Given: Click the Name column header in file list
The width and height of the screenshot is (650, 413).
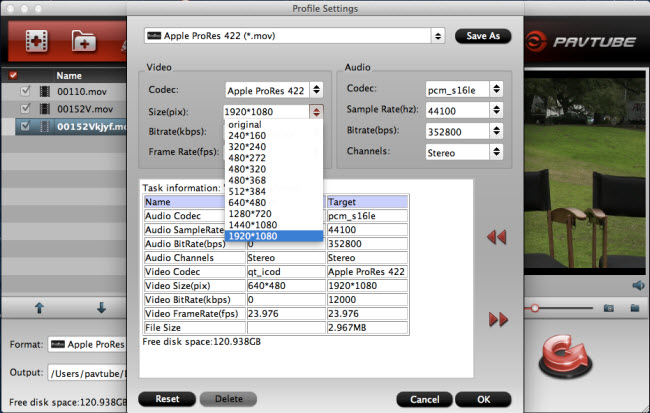Looking at the screenshot, I should [x=69, y=75].
